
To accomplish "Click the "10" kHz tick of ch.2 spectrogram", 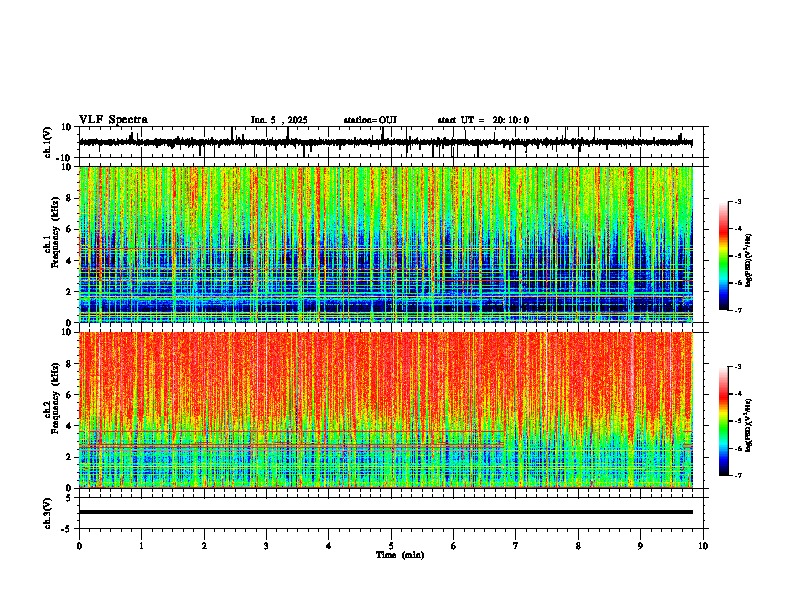I will [x=67, y=332].
